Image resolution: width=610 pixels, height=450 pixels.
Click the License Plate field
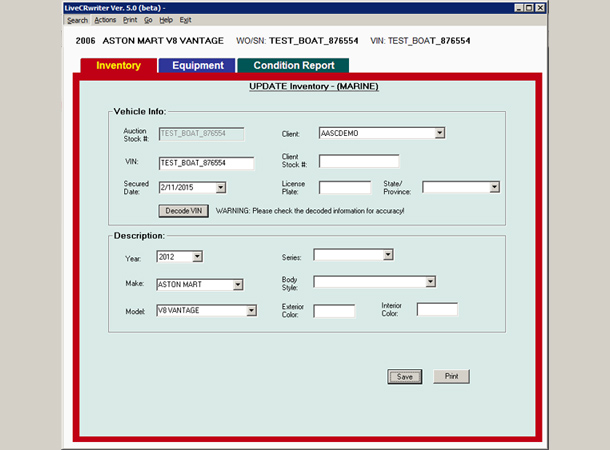click(345, 187)
